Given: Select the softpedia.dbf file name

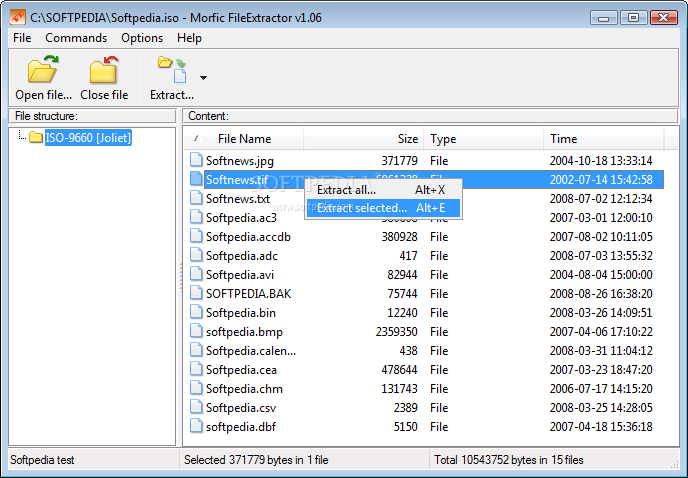Looking at the screenshot, I should point(241,427).
